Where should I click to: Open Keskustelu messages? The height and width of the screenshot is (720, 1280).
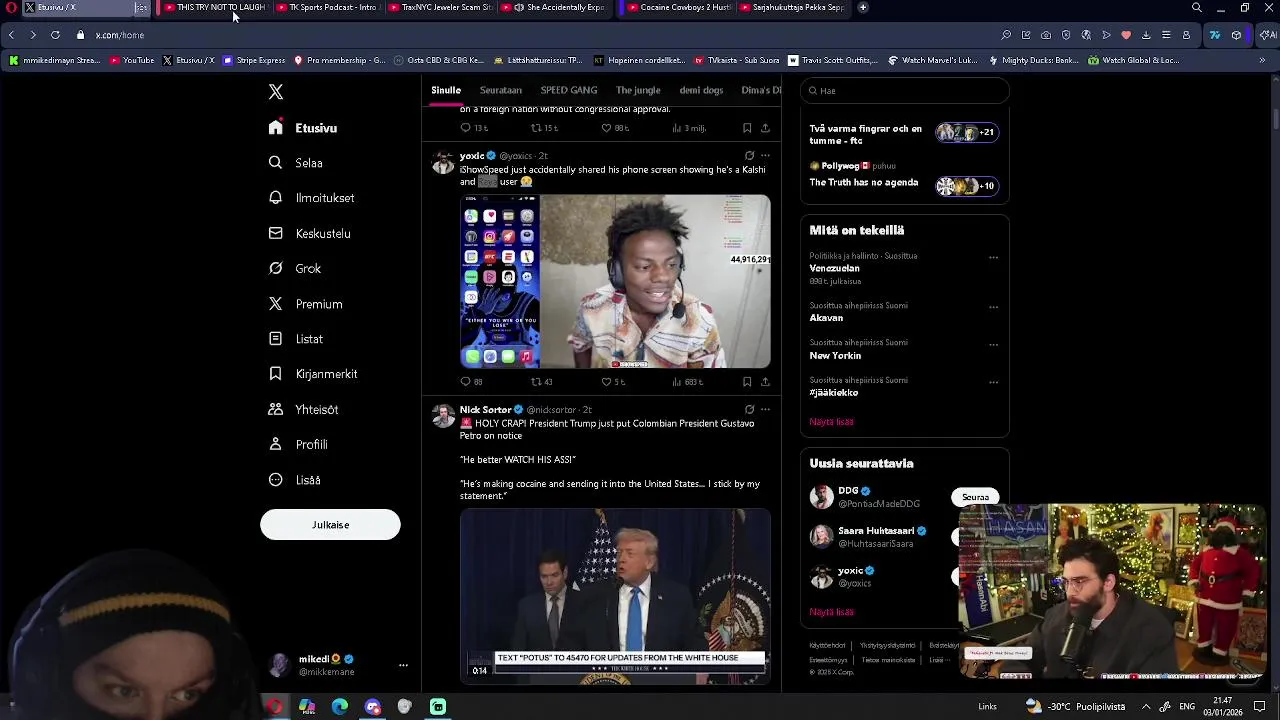click(x=310, y=233)
